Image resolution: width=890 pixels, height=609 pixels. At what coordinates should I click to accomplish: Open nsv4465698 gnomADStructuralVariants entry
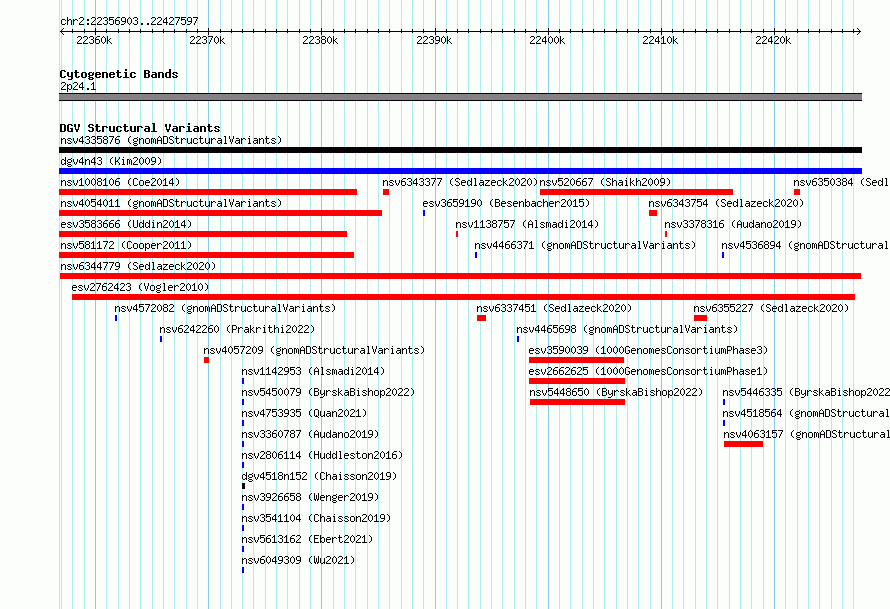click(627, 329)
